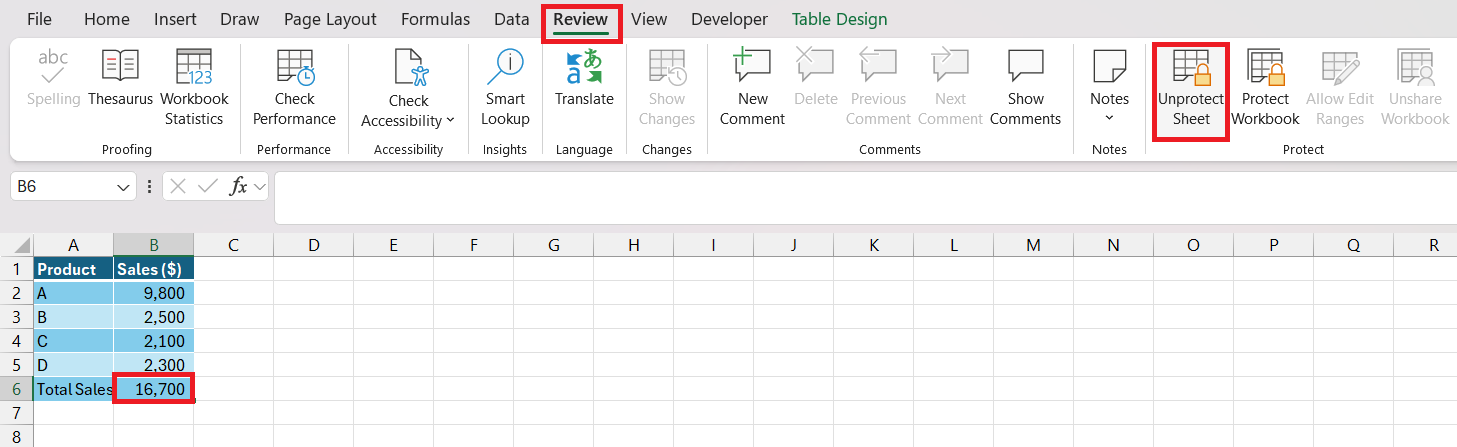Select column header M
Screen dimensions: 1457x447
click(x=1033, y=245)
